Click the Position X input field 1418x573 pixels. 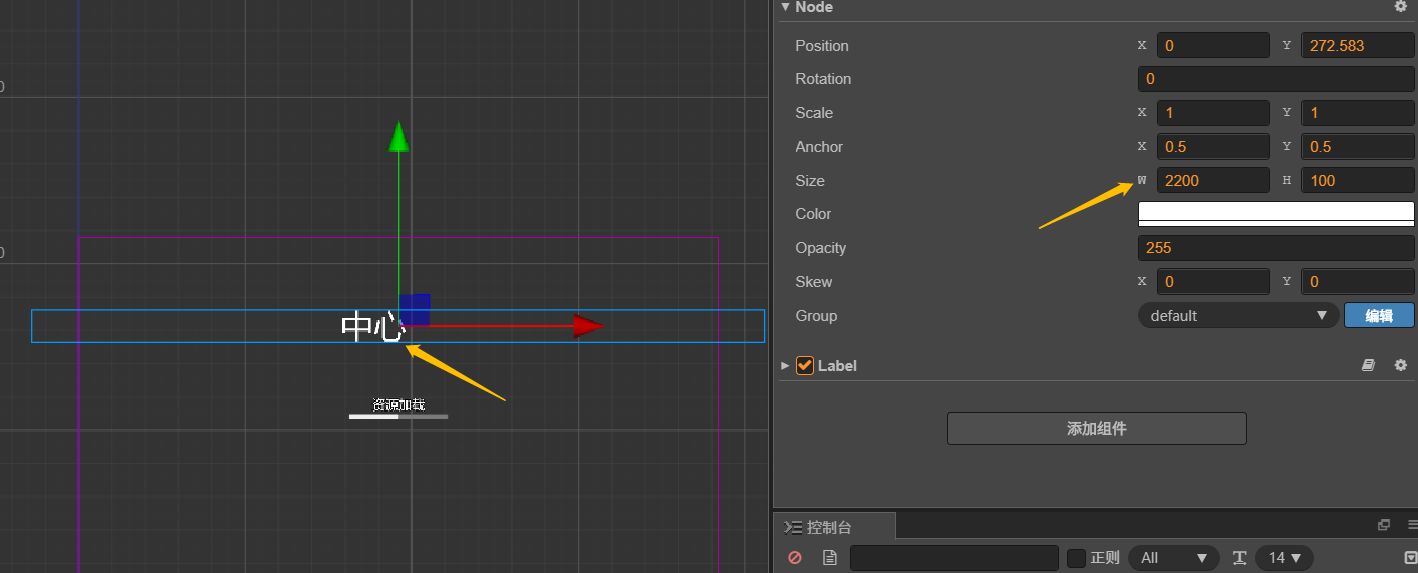tap(1213, 45)
